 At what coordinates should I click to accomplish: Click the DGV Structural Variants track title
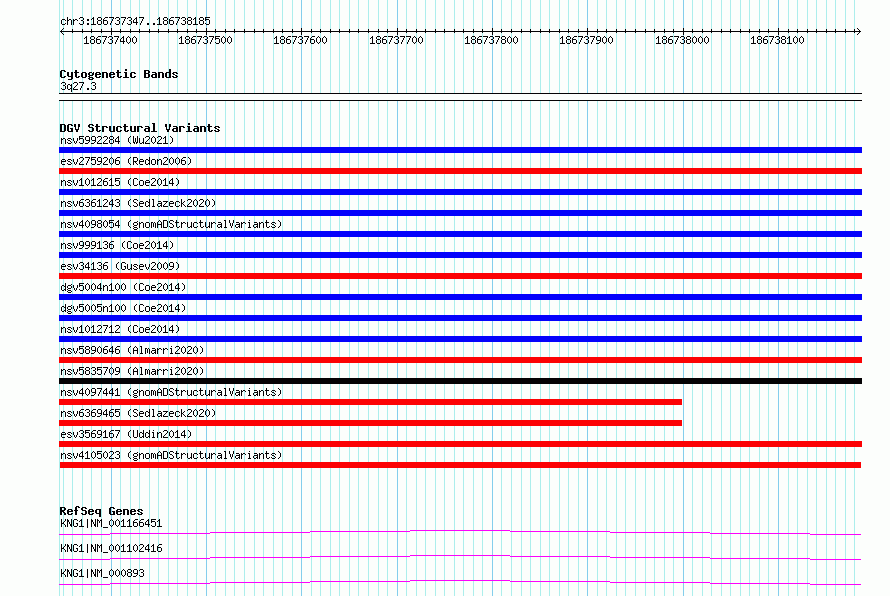pyautogui.click(x=140, y=128)
